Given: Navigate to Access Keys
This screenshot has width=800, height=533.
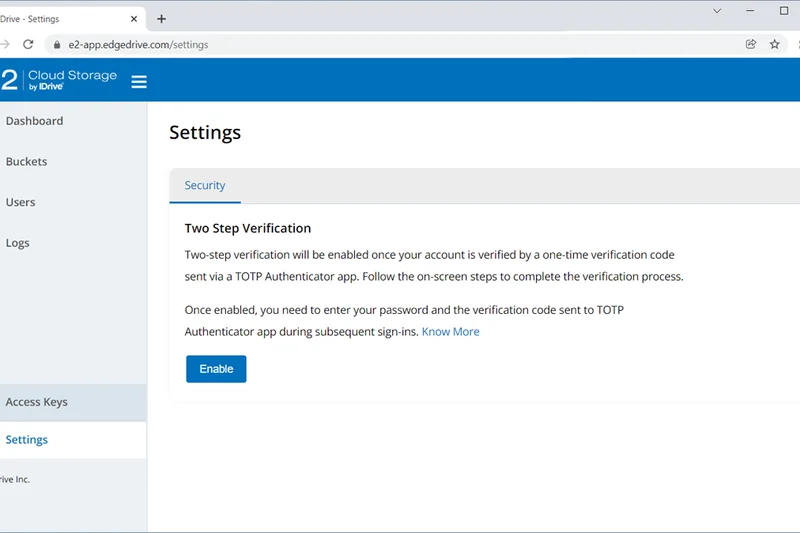Looking at the screenshot, I should [x=36, y=402].
